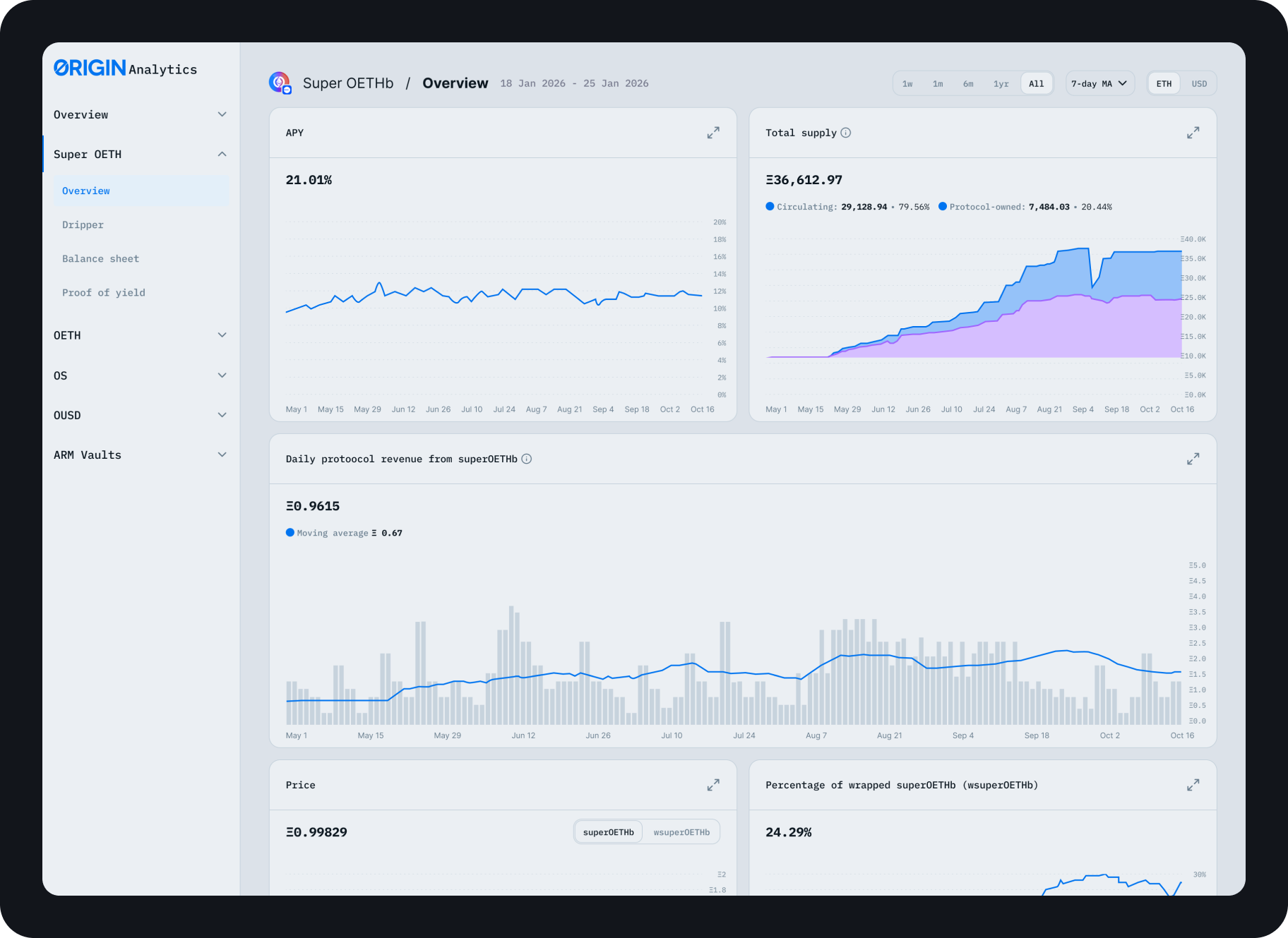The image size is (1288, 938).
Task: Select the 6m time range
Action: pos(968,83)
